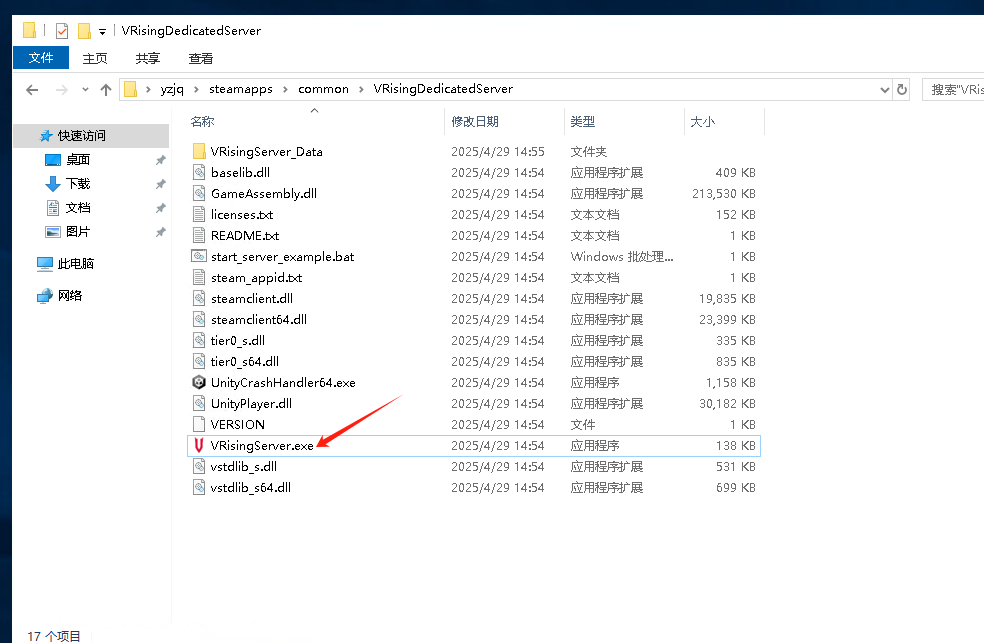
Task: Select the UnityCrashHandler64.exe file name
Action: coord(283,383)
